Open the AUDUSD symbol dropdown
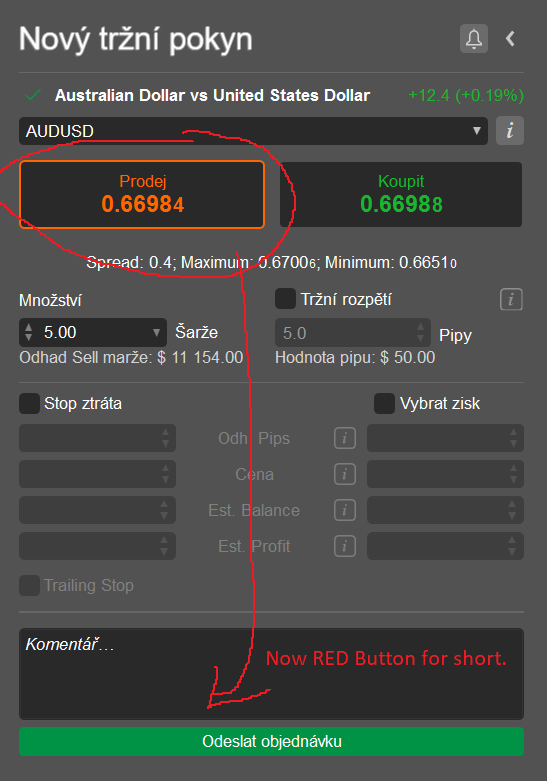547x781 pixels. [253, 131]
